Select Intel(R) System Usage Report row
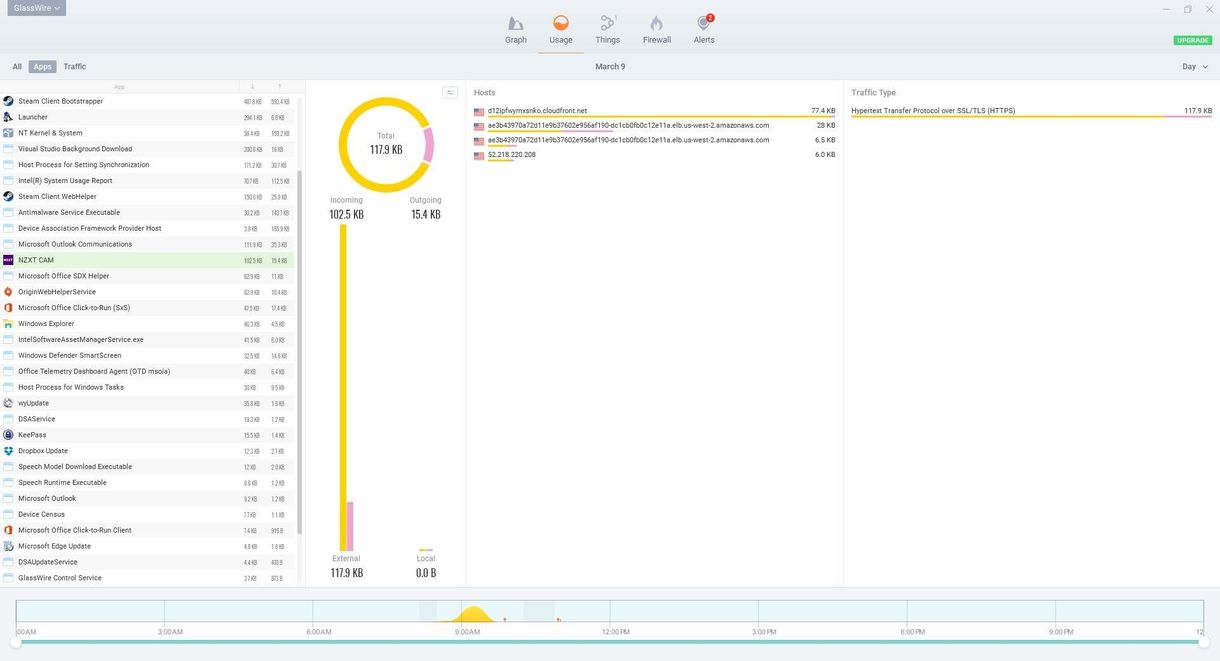This screenshot has width=1220, height=661. click(x=148, y=181)
